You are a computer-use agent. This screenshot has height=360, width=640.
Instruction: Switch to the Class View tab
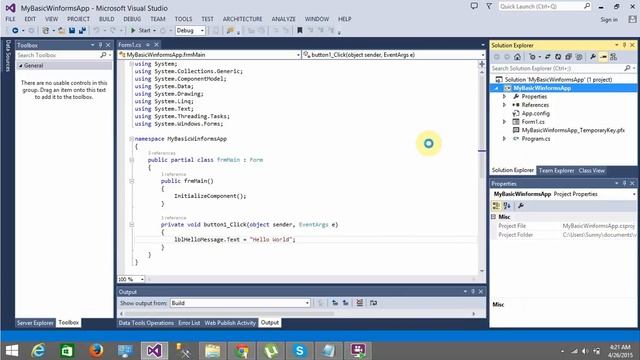(x=591, y=171)
